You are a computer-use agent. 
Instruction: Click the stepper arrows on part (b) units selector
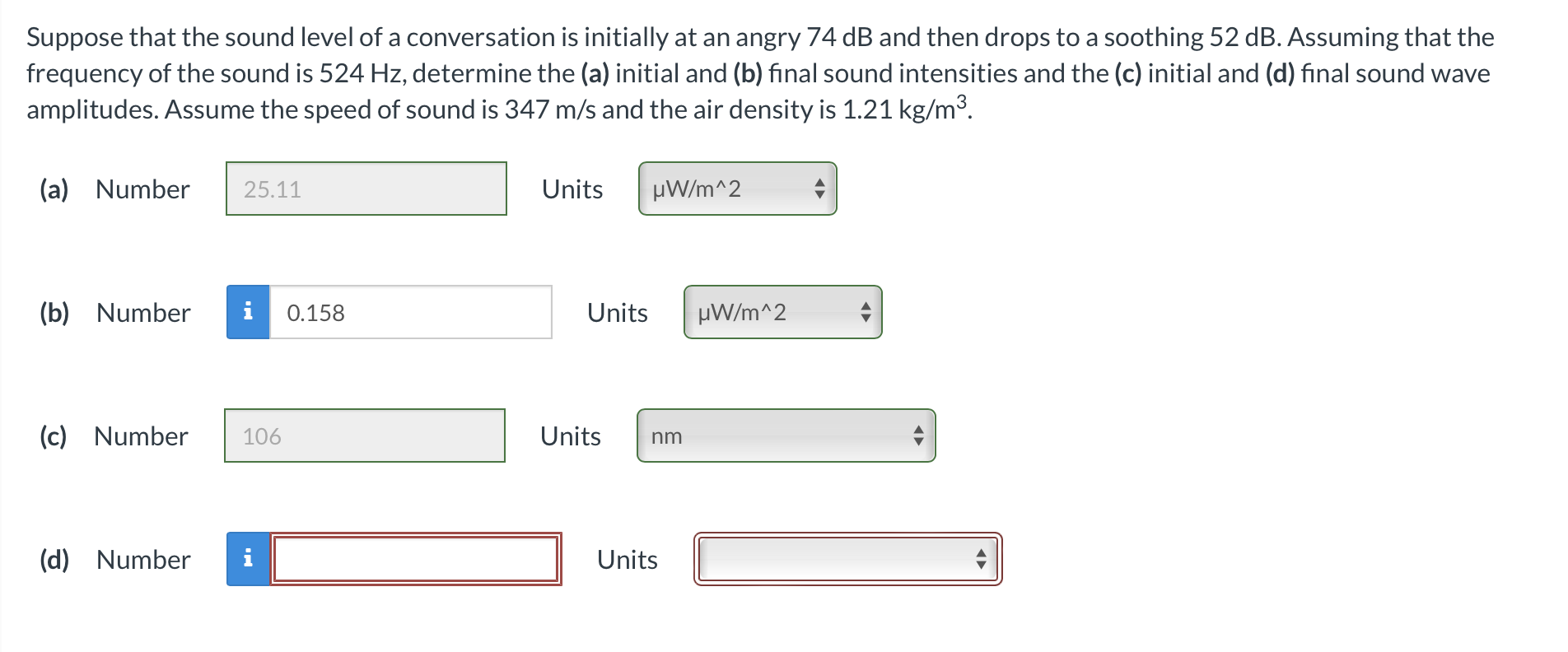pyautogui.click(x=866, y=311)
